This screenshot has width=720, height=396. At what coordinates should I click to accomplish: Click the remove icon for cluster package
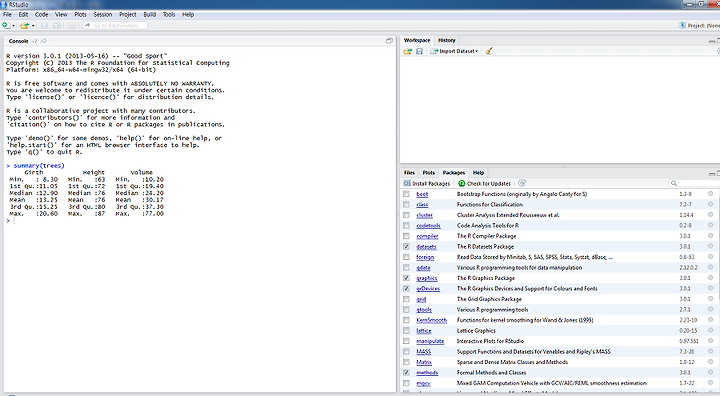(x=710, y=215)
